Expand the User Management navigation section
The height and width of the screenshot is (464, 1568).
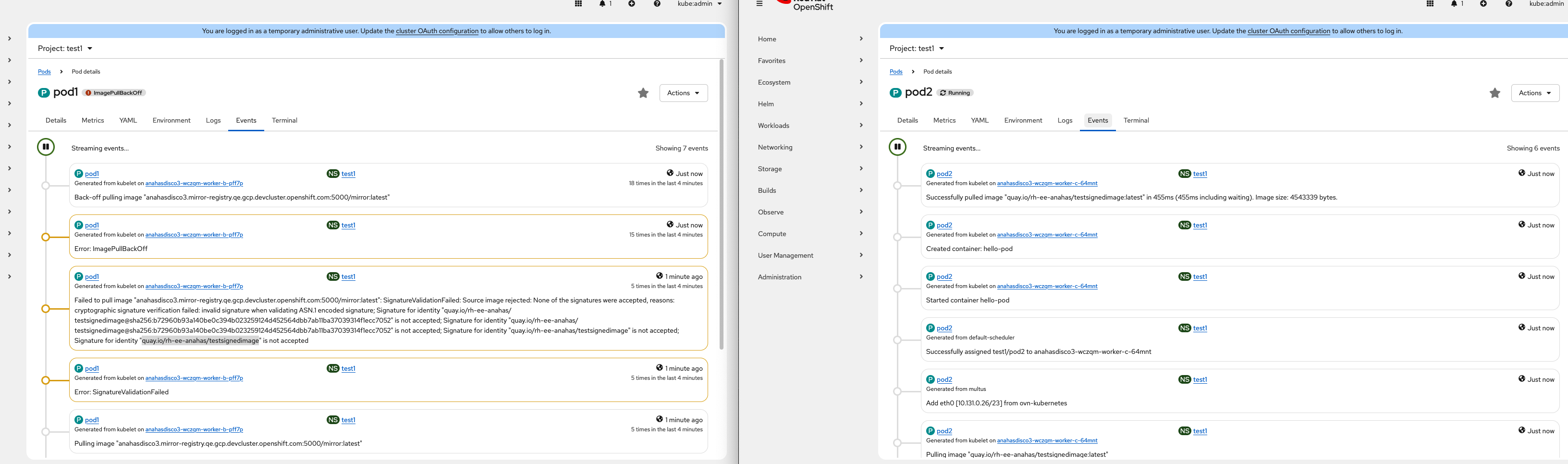[810, 256]
